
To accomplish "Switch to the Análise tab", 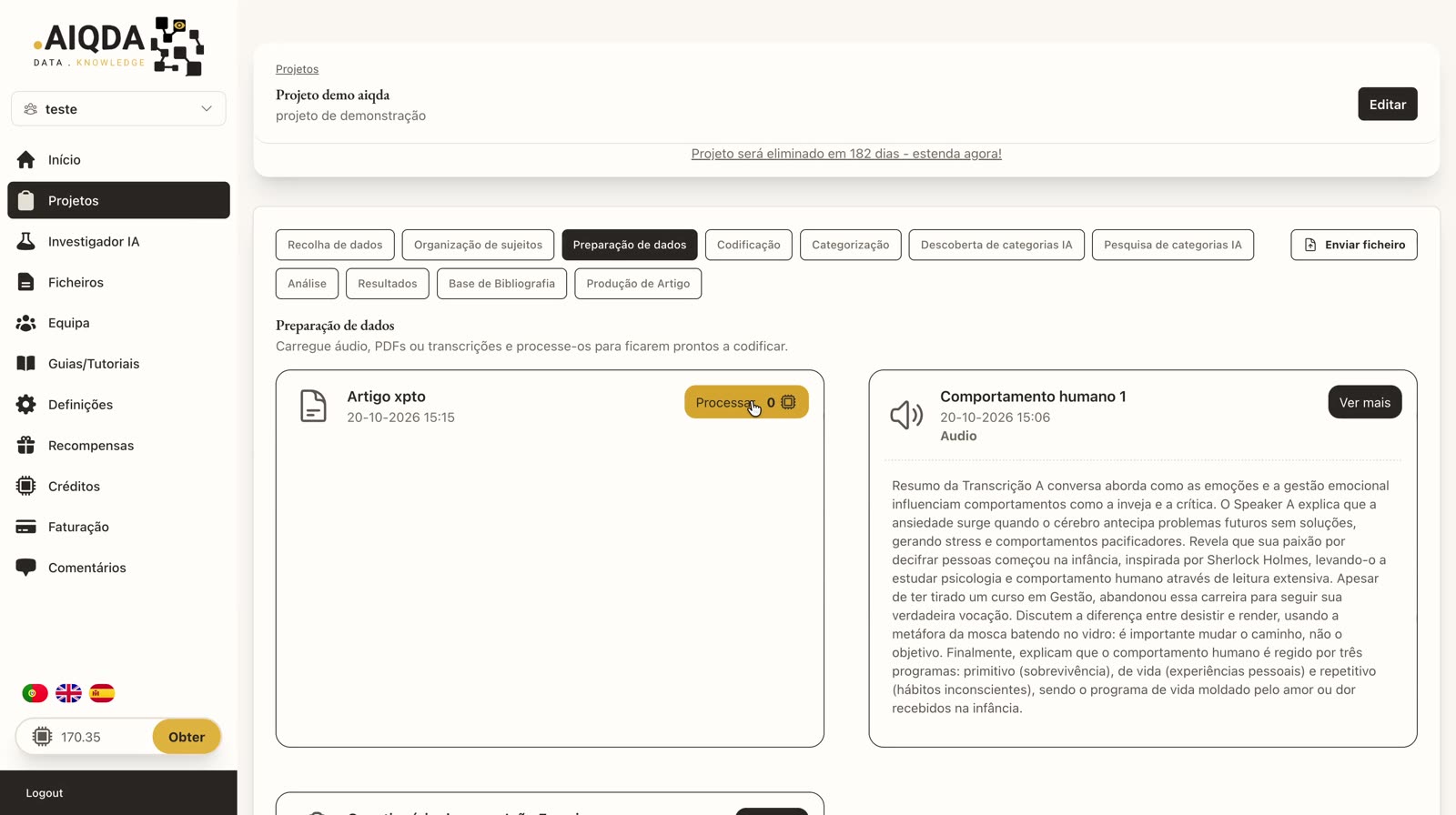I will click(x=307, y=284).
